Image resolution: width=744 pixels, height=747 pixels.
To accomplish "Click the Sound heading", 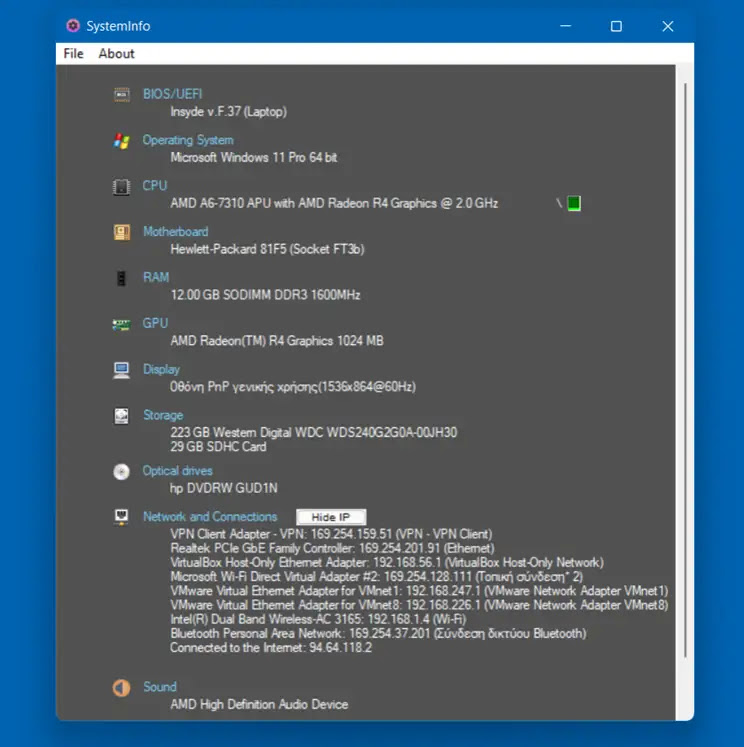I will (x=160, y=686).
